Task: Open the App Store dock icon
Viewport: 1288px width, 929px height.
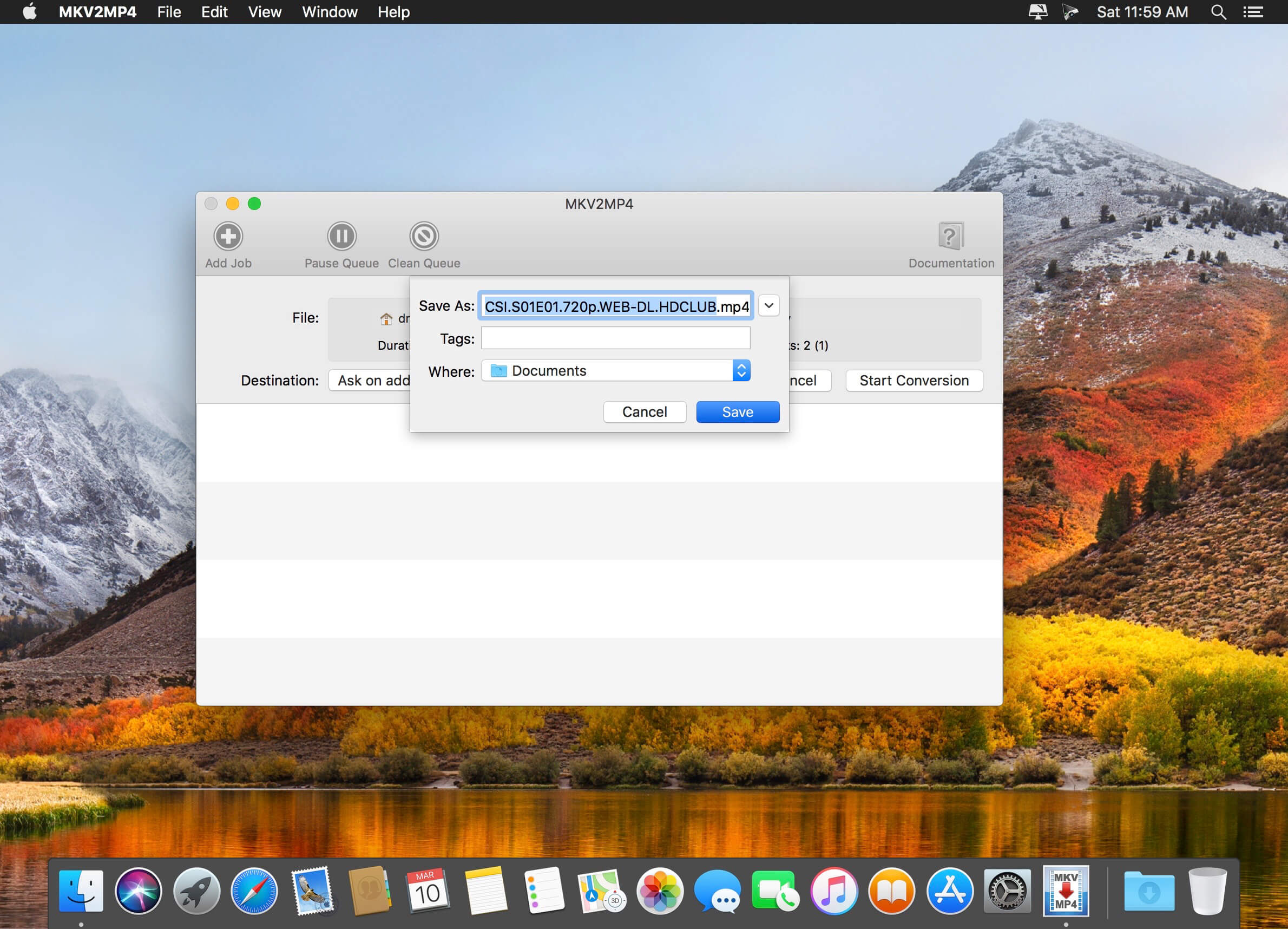Action: (x=950, y=891)
